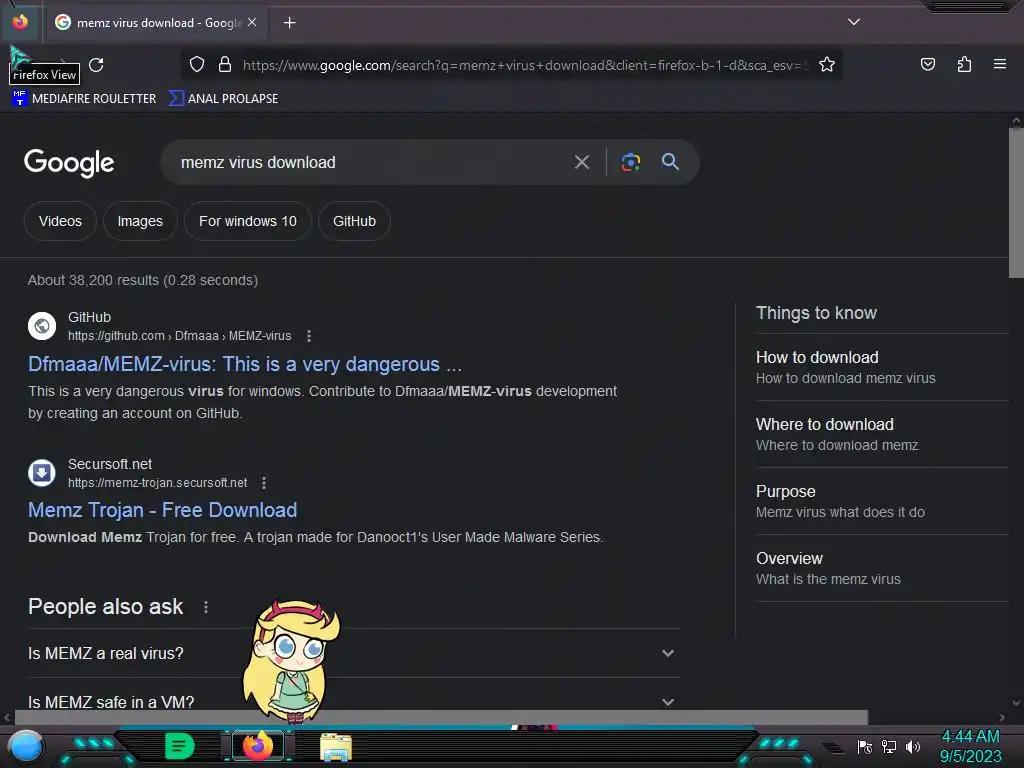Click horizontal scrollbar right arrow
This screenshot has width=1024, height=768.
click(1002, 717)
